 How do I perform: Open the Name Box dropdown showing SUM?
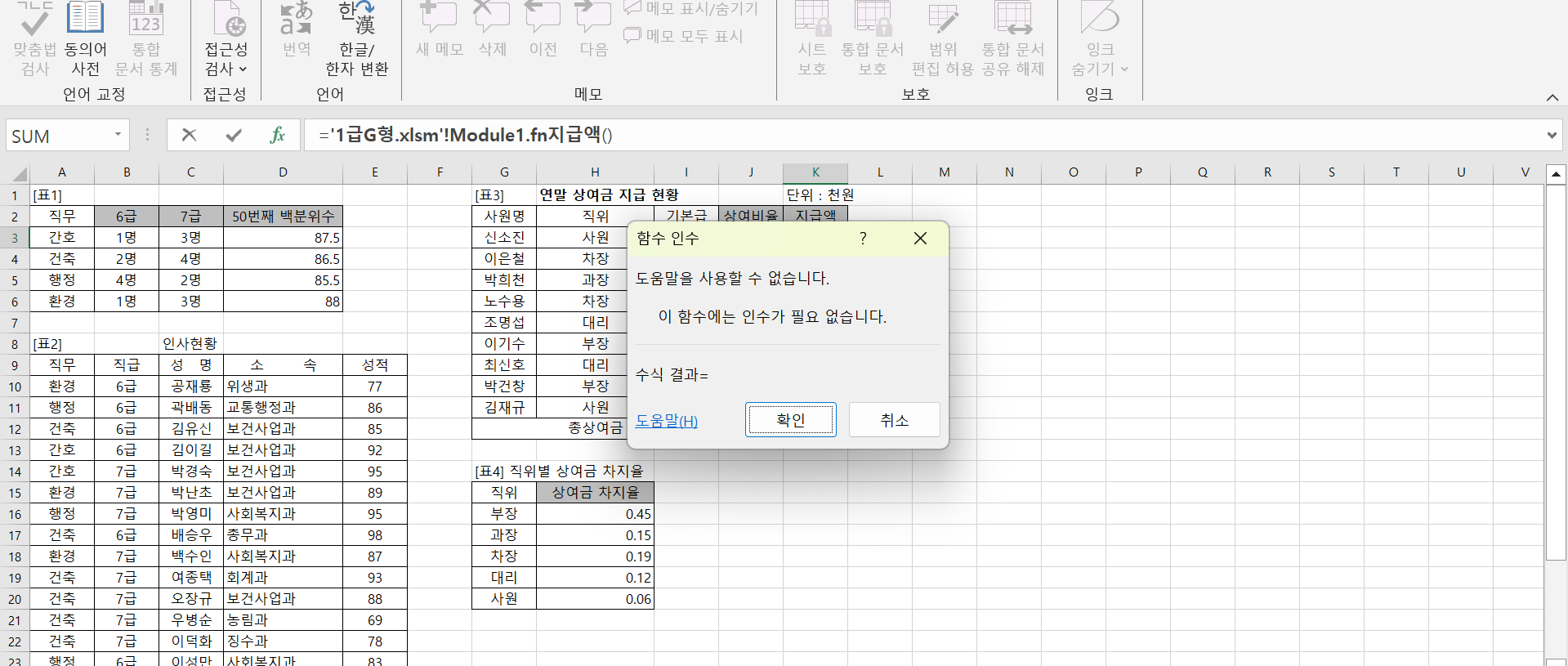coord(118,135)
